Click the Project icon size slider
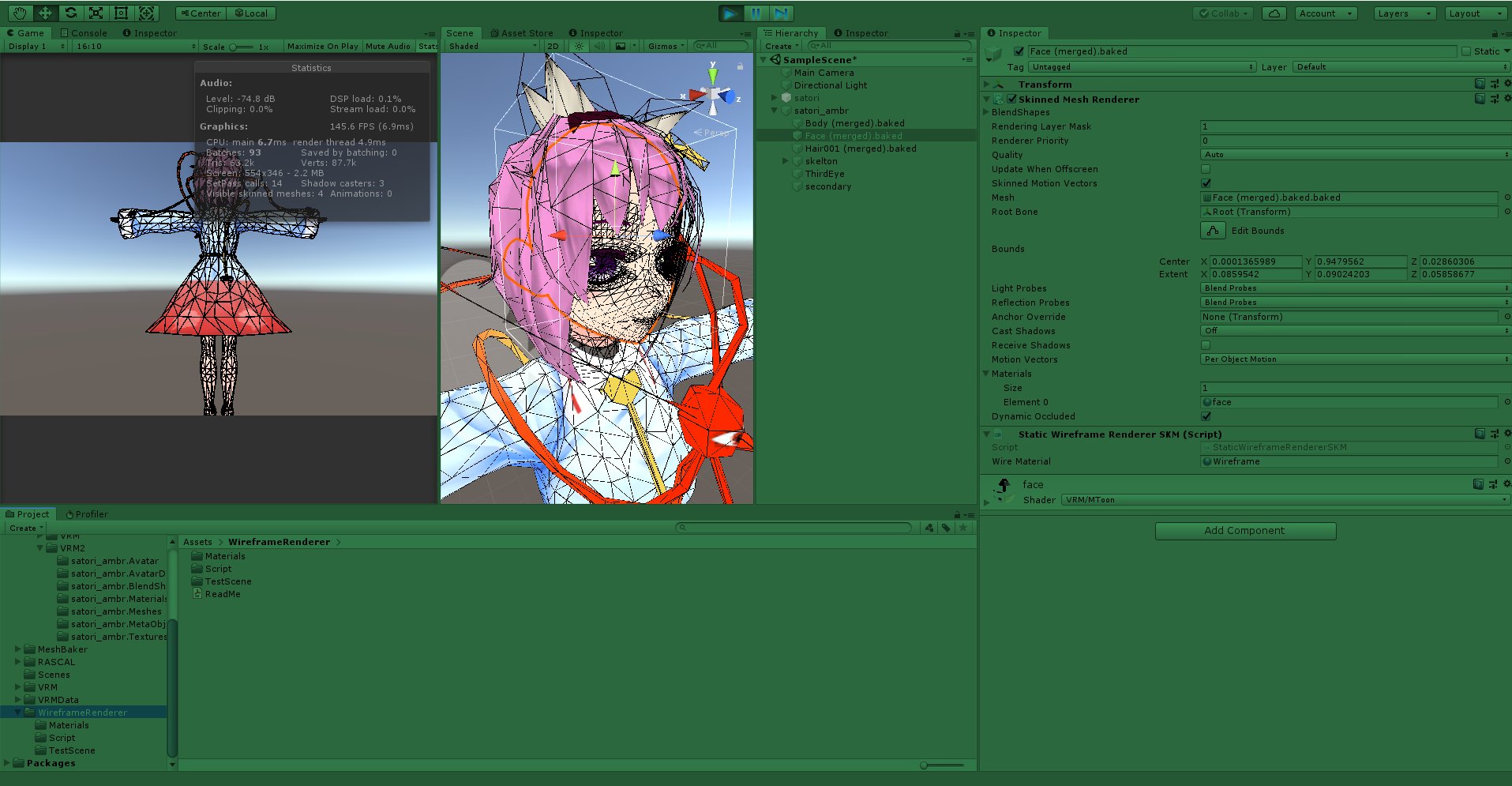Image resolution: width=1512 pixels, height=786 pixels. click(x=942, y=765)
